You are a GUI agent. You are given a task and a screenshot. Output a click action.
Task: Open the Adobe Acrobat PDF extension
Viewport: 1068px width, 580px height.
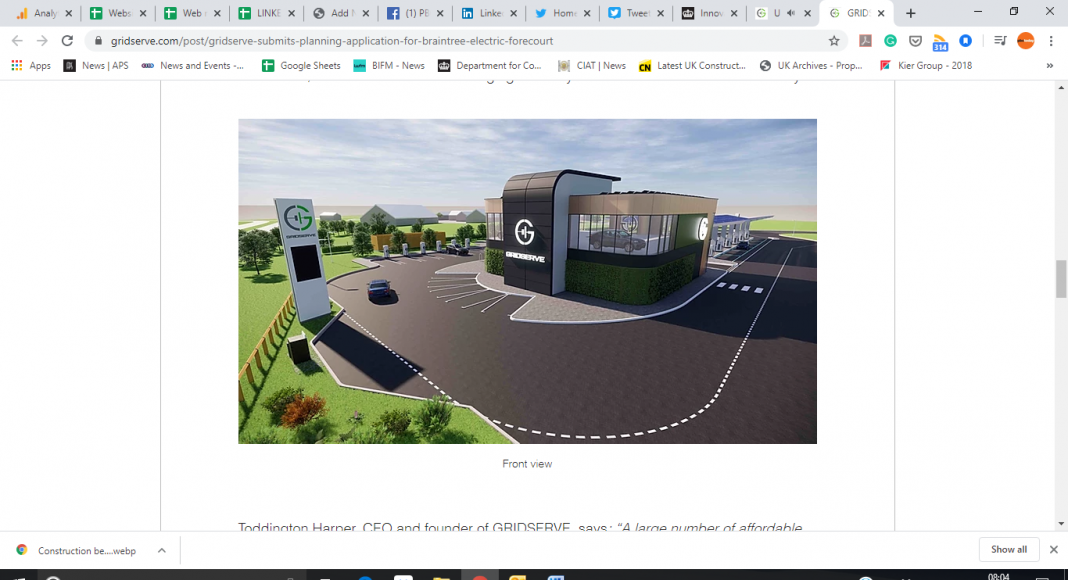[x=865, y=41]
